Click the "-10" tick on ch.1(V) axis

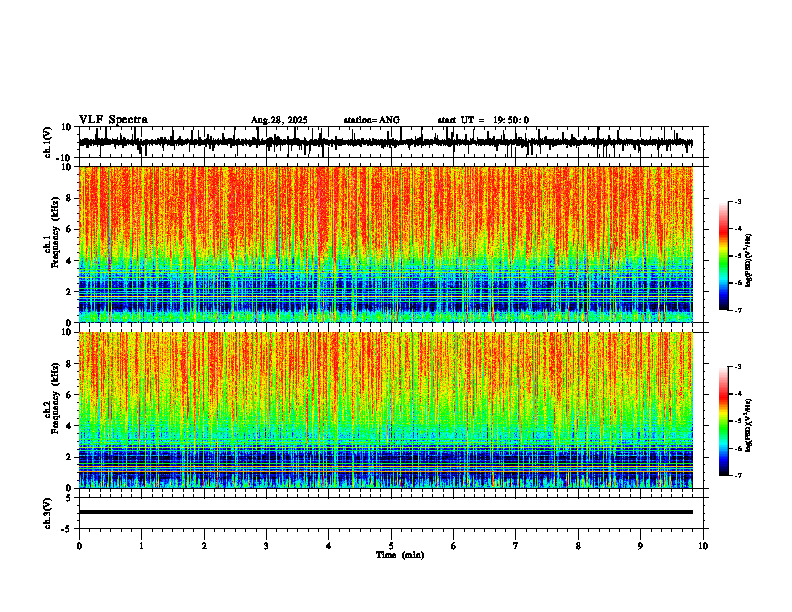pos(65,158)
